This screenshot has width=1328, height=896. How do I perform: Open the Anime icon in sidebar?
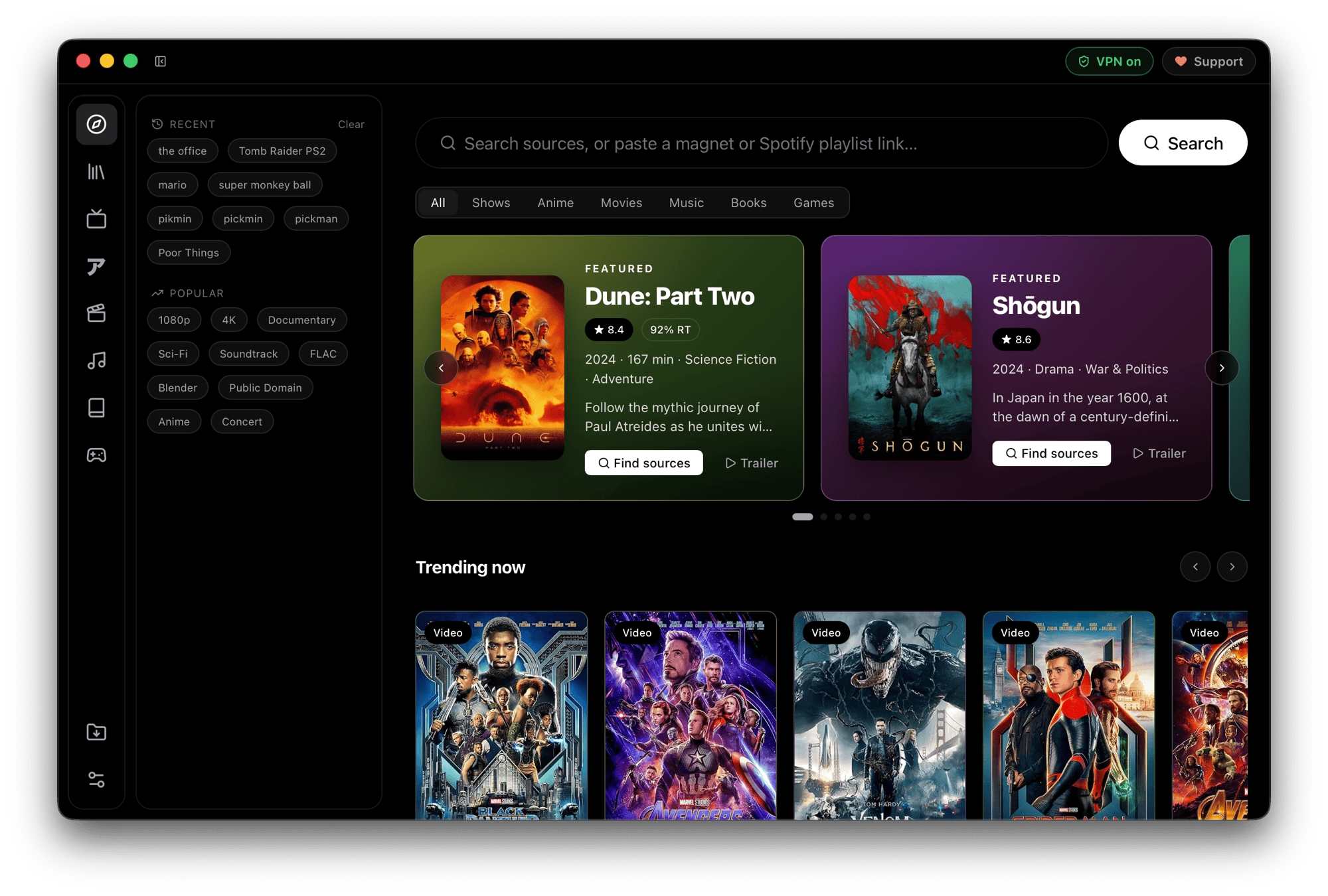[x=96, y=266]
